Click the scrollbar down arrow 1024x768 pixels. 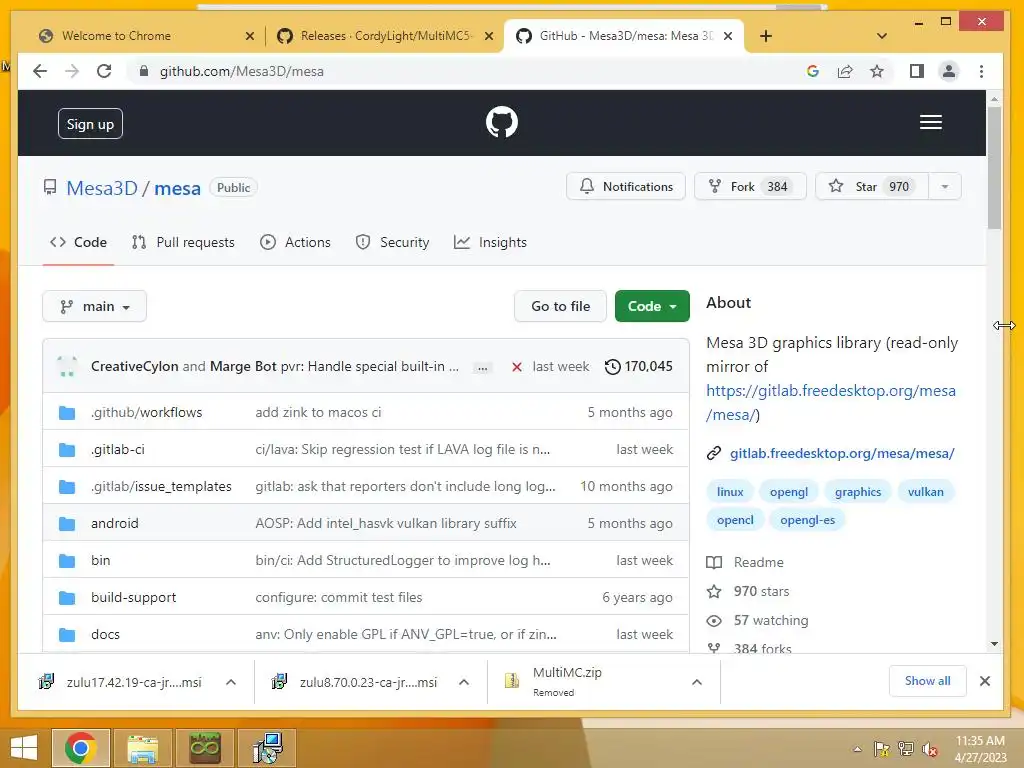994,644
